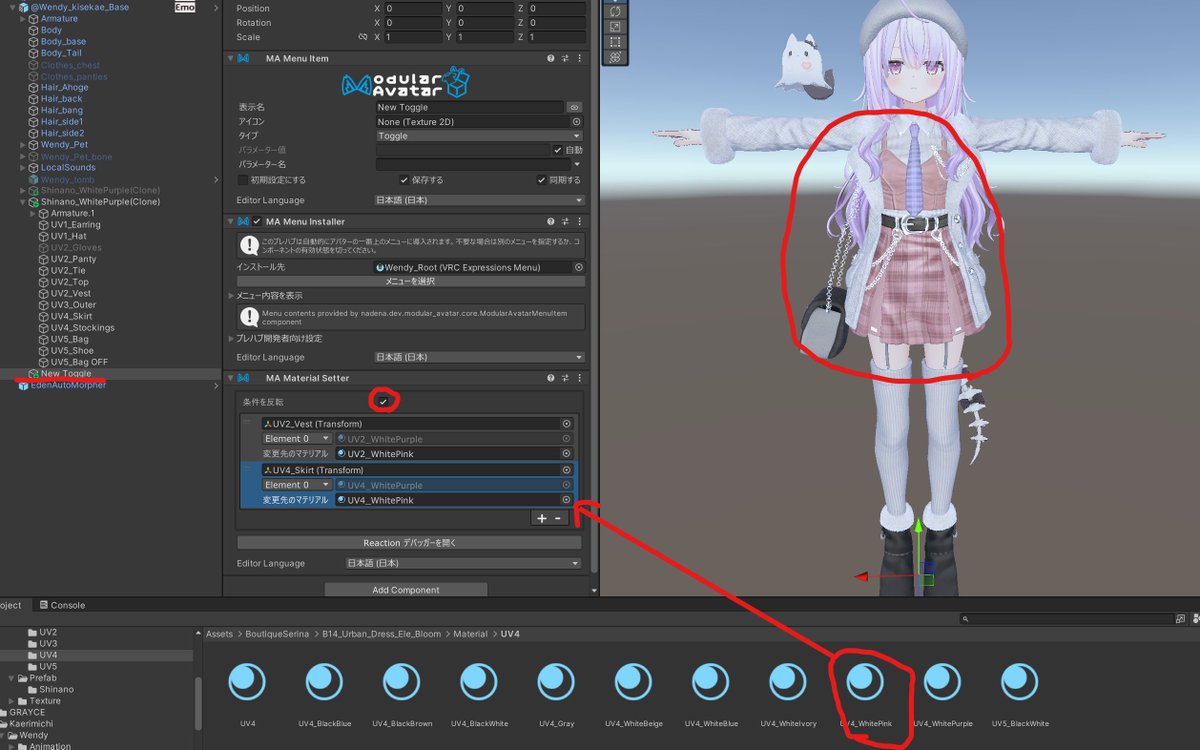This screenshot has height=750, width=1200.
Task: Open object picker for UV4_WhitePink material field
Action: pyautogui.click(x=567, y=500)
